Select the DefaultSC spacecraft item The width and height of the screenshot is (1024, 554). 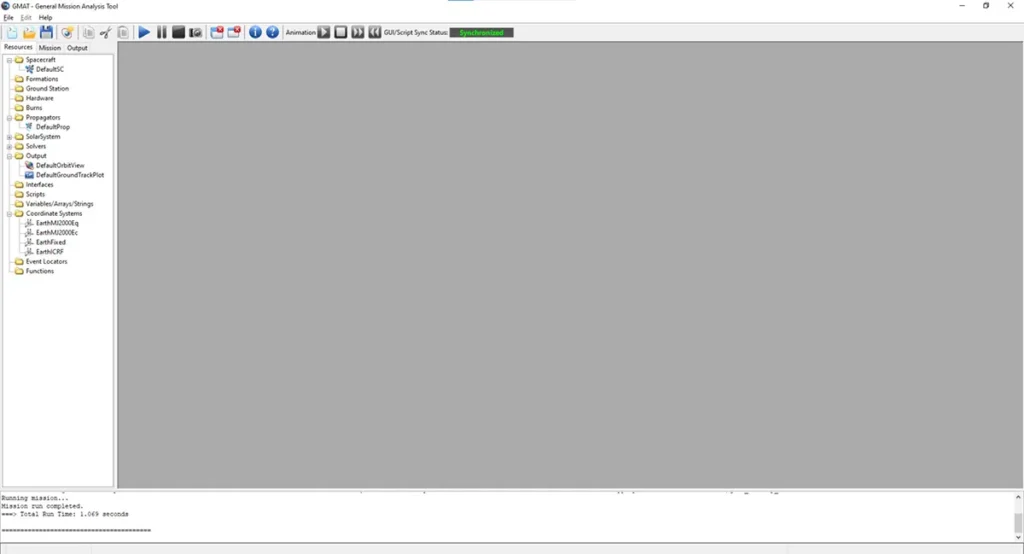50,69
